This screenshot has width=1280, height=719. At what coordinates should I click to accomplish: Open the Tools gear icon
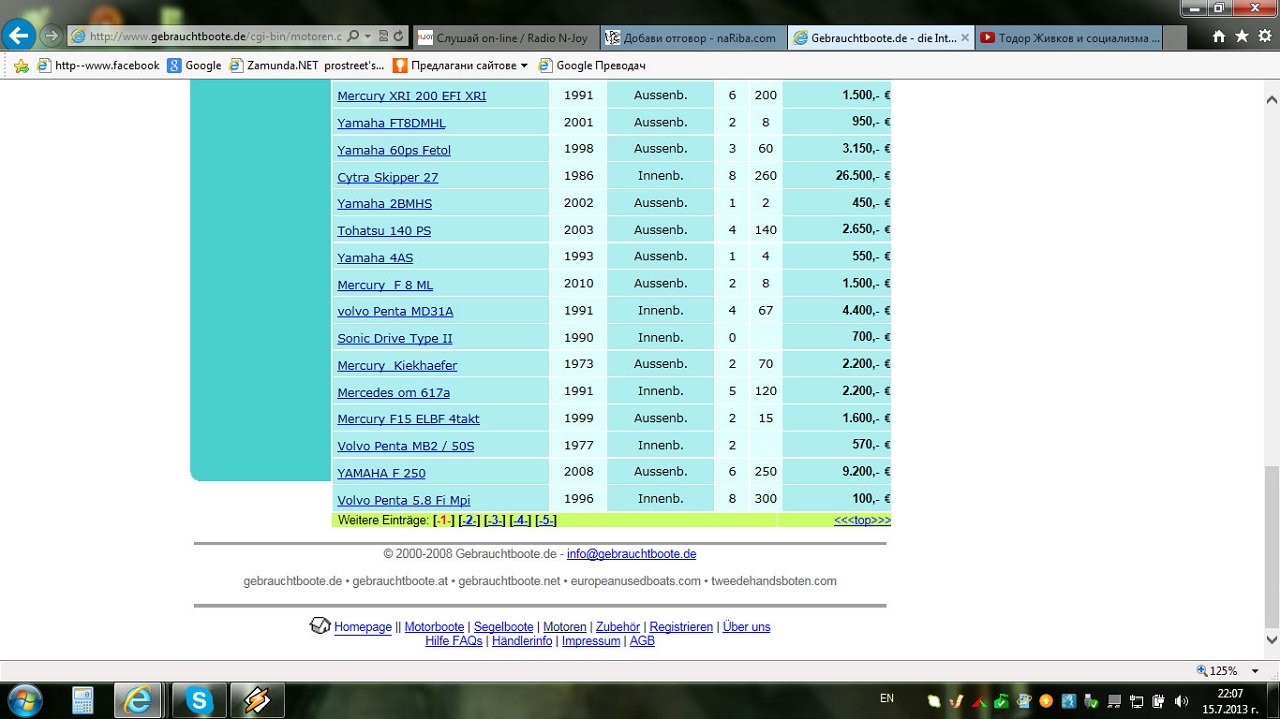pos(1264,37)
